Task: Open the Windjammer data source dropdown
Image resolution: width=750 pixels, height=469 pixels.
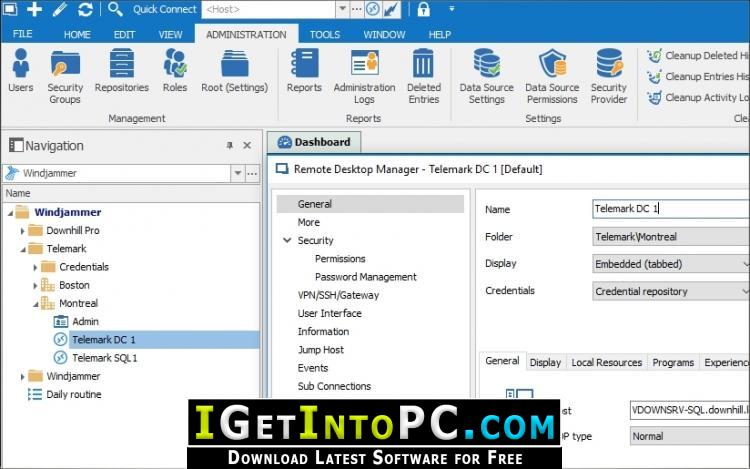Action: point(238,173)
